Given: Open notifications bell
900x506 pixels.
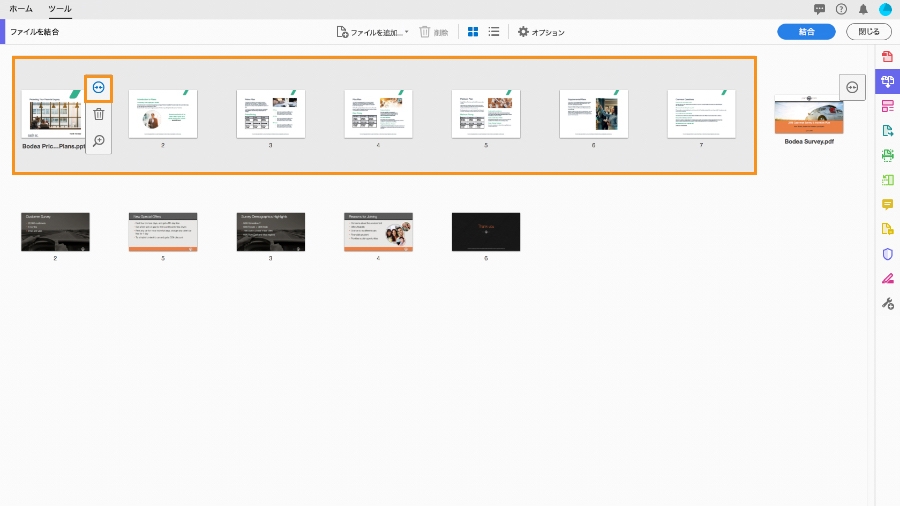Looking at the screenshot, I should pyautogui.click(x=863, y=9).
